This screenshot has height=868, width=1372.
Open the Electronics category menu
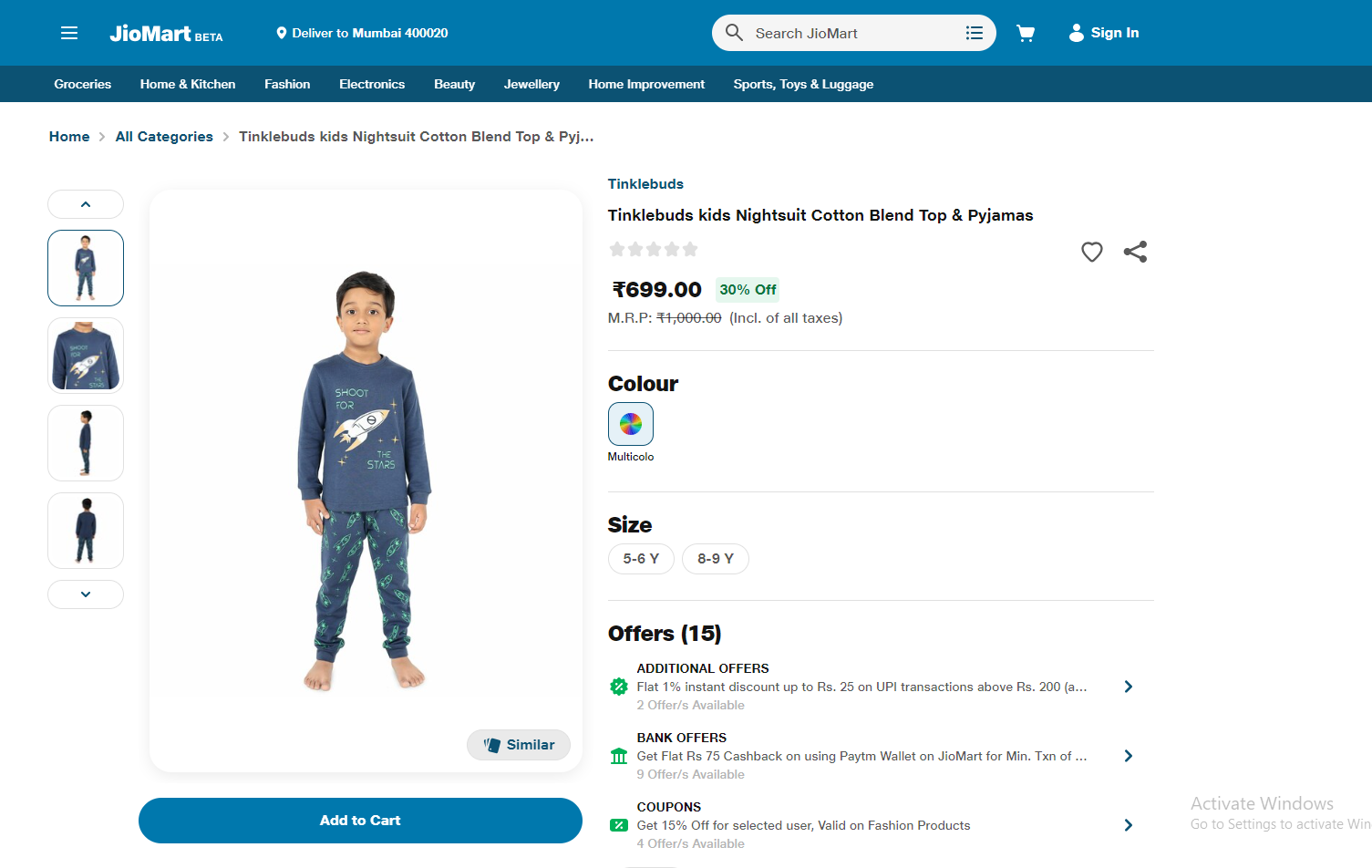(x=372, y=84)
